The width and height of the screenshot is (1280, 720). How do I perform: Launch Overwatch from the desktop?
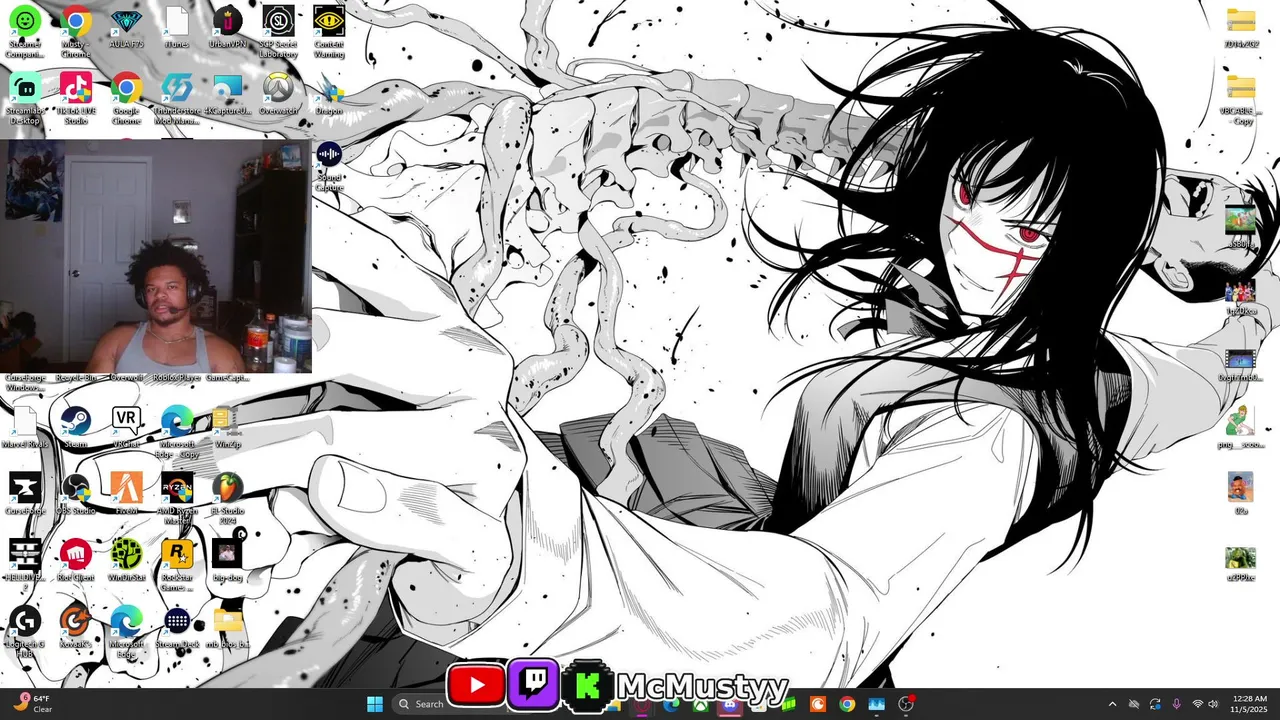(x=278, y=94)
